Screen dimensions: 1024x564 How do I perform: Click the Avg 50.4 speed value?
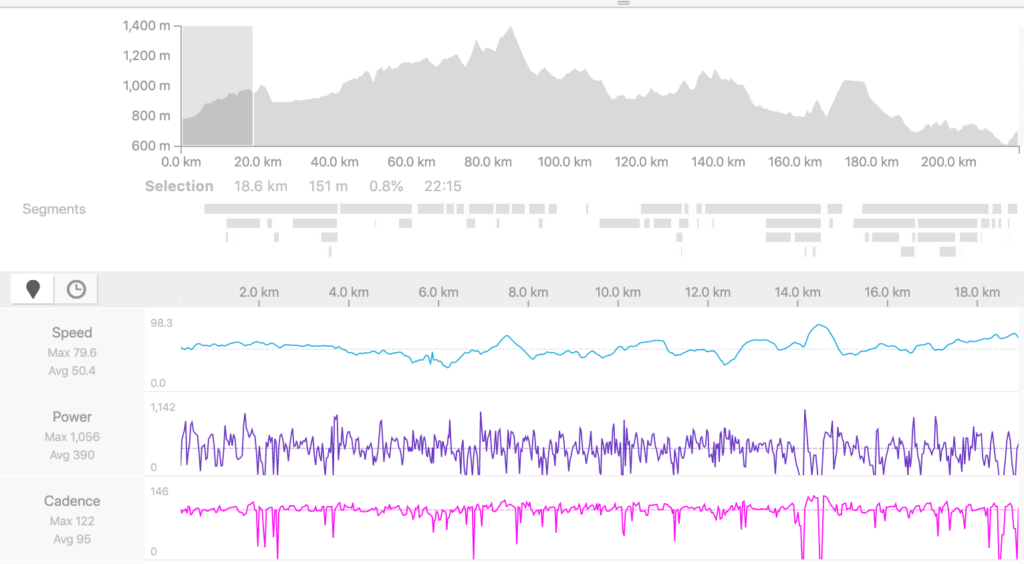click(x=72, y=371)
